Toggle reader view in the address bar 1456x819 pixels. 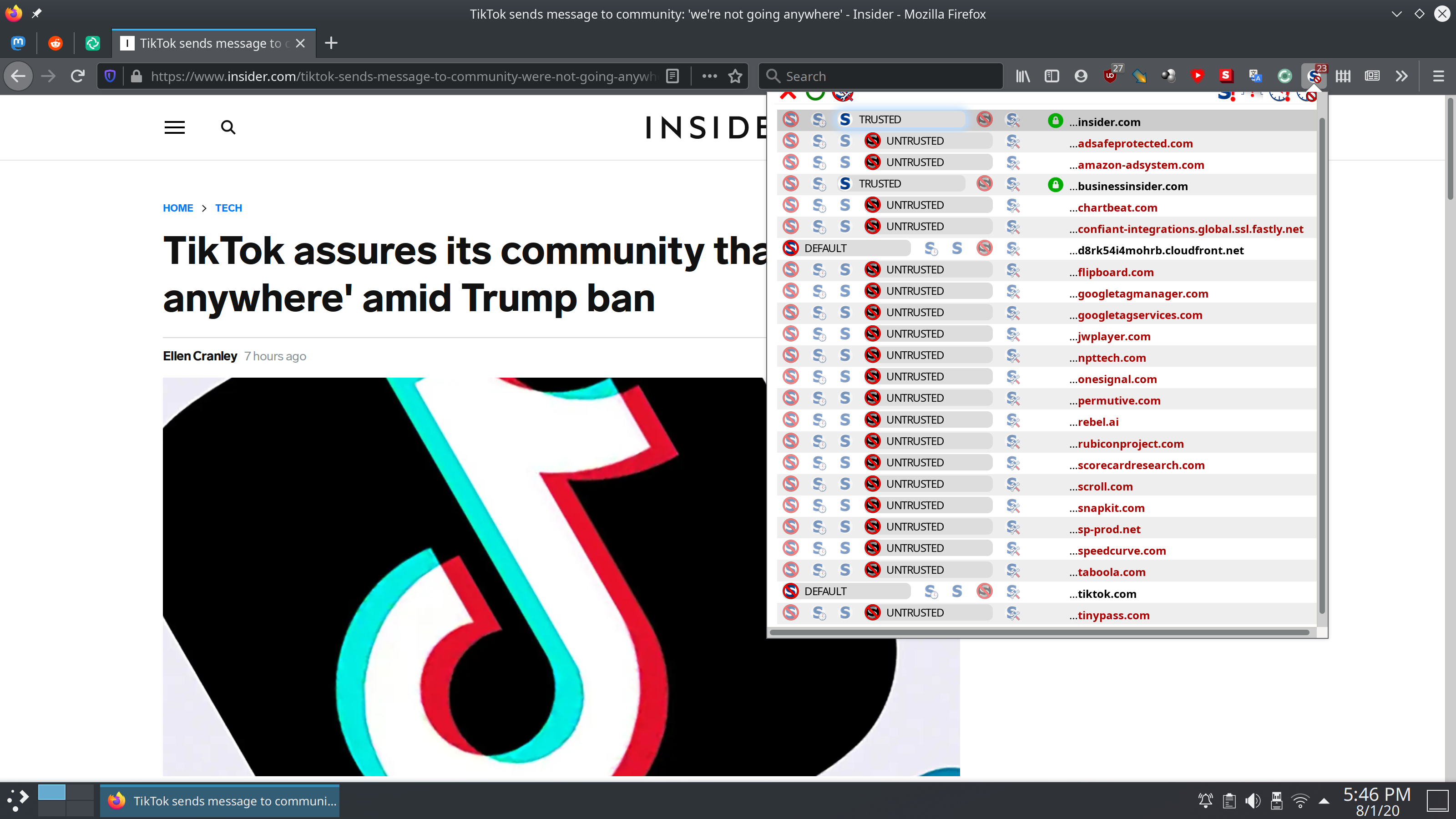tap(672, 76)
